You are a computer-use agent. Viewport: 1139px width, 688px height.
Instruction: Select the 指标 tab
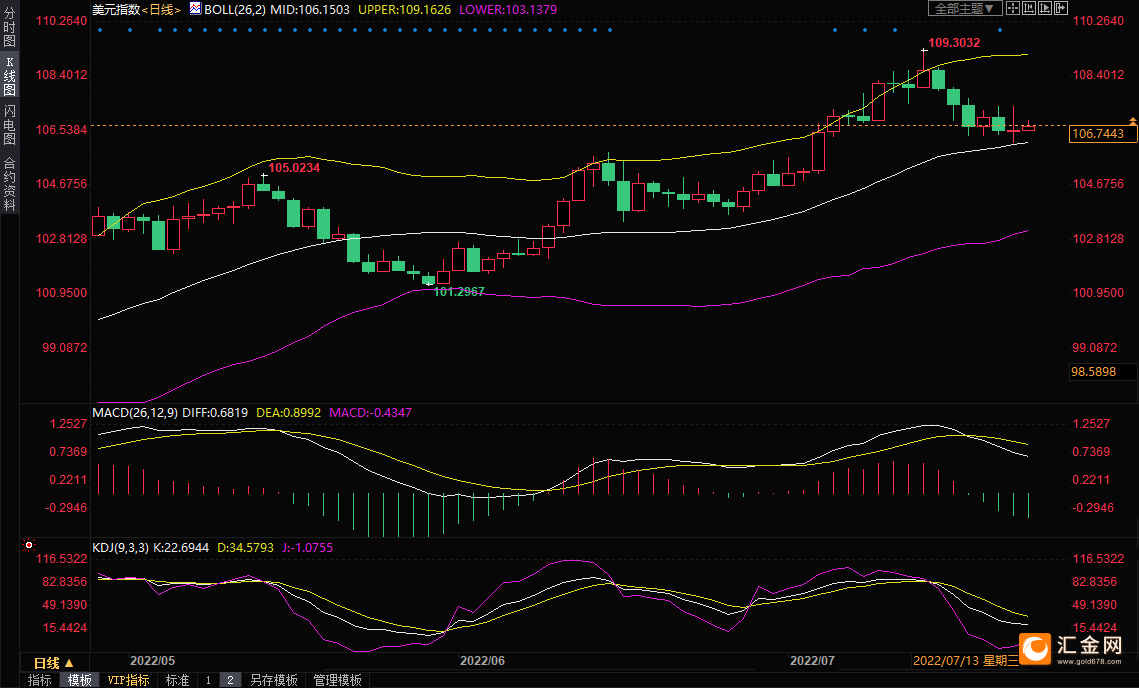[x=40, y=680]
